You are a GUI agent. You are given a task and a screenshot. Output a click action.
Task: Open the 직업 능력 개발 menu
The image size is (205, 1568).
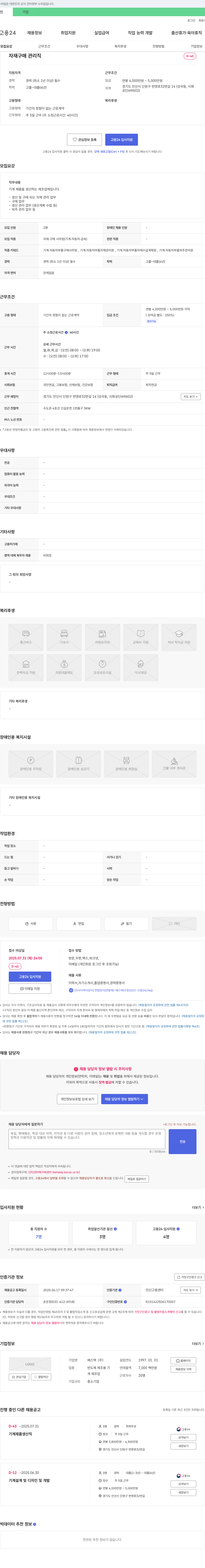click(x=140, y=33)
